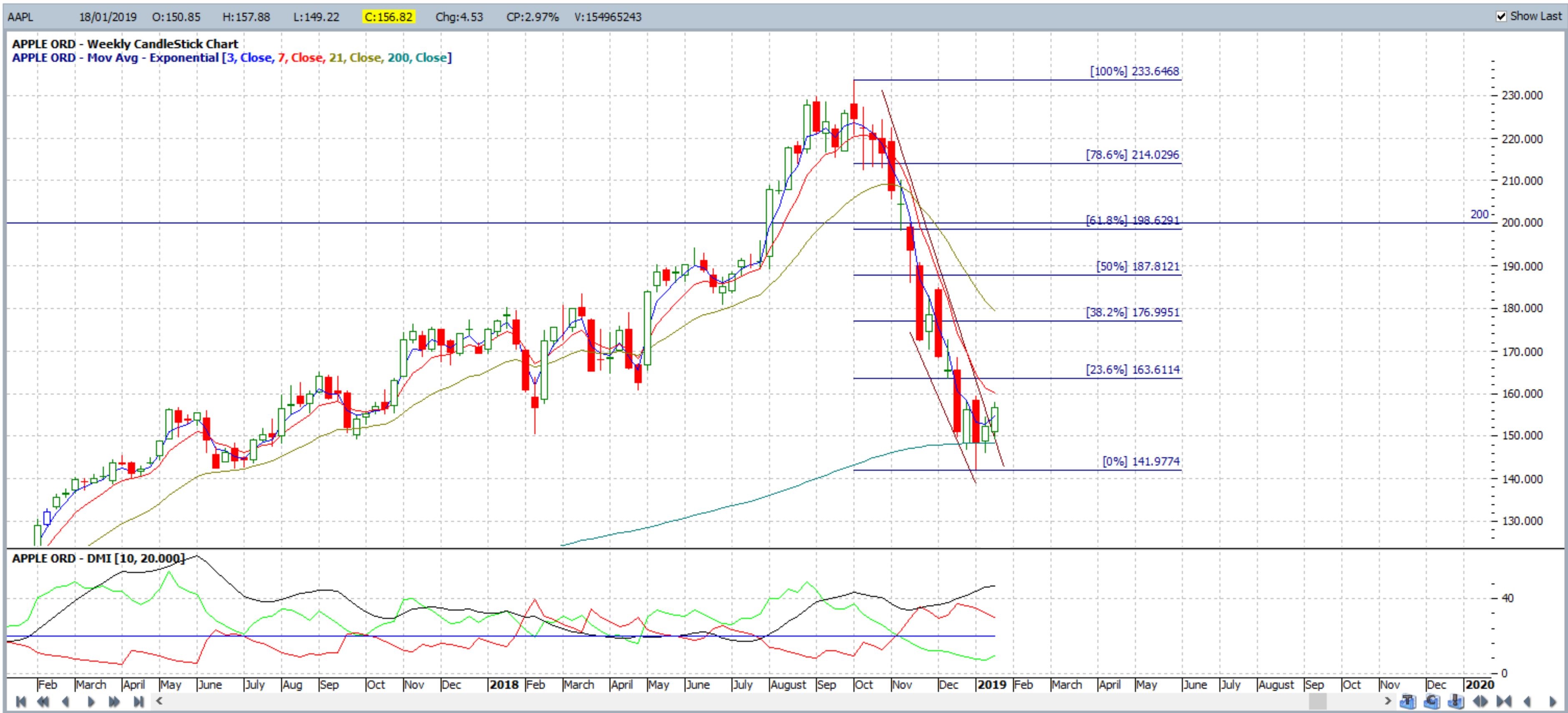Click the blue 'T' toolbox icon
Image resolution: width=1568 pixels, height=713 pixels.
click(x=1408, y=701)
